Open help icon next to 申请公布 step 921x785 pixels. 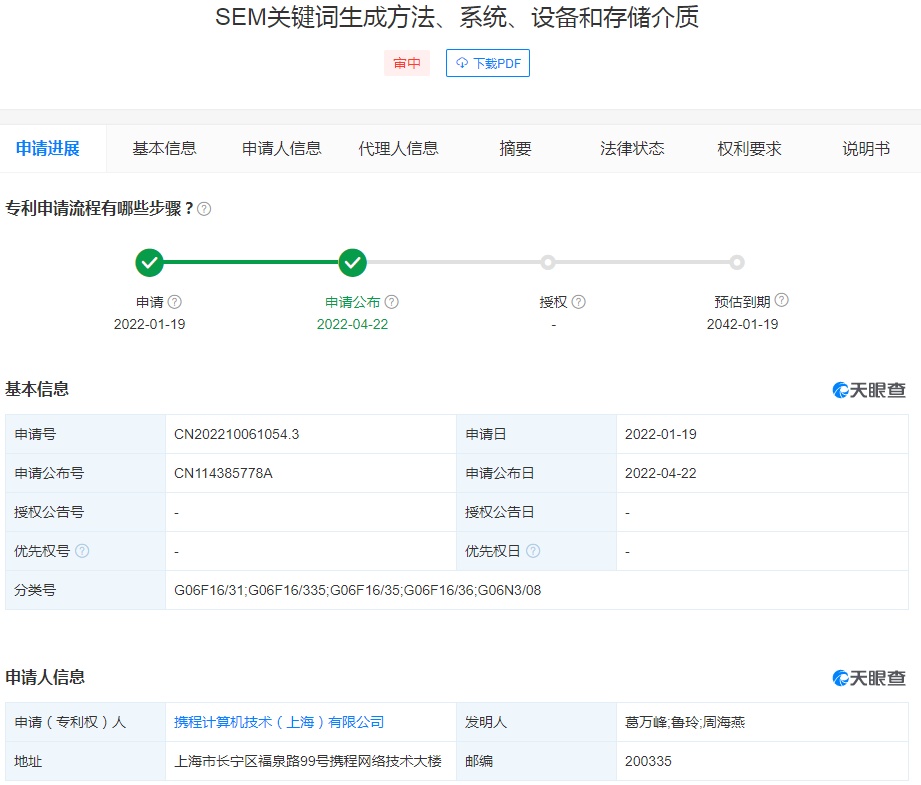click(392, 302)
